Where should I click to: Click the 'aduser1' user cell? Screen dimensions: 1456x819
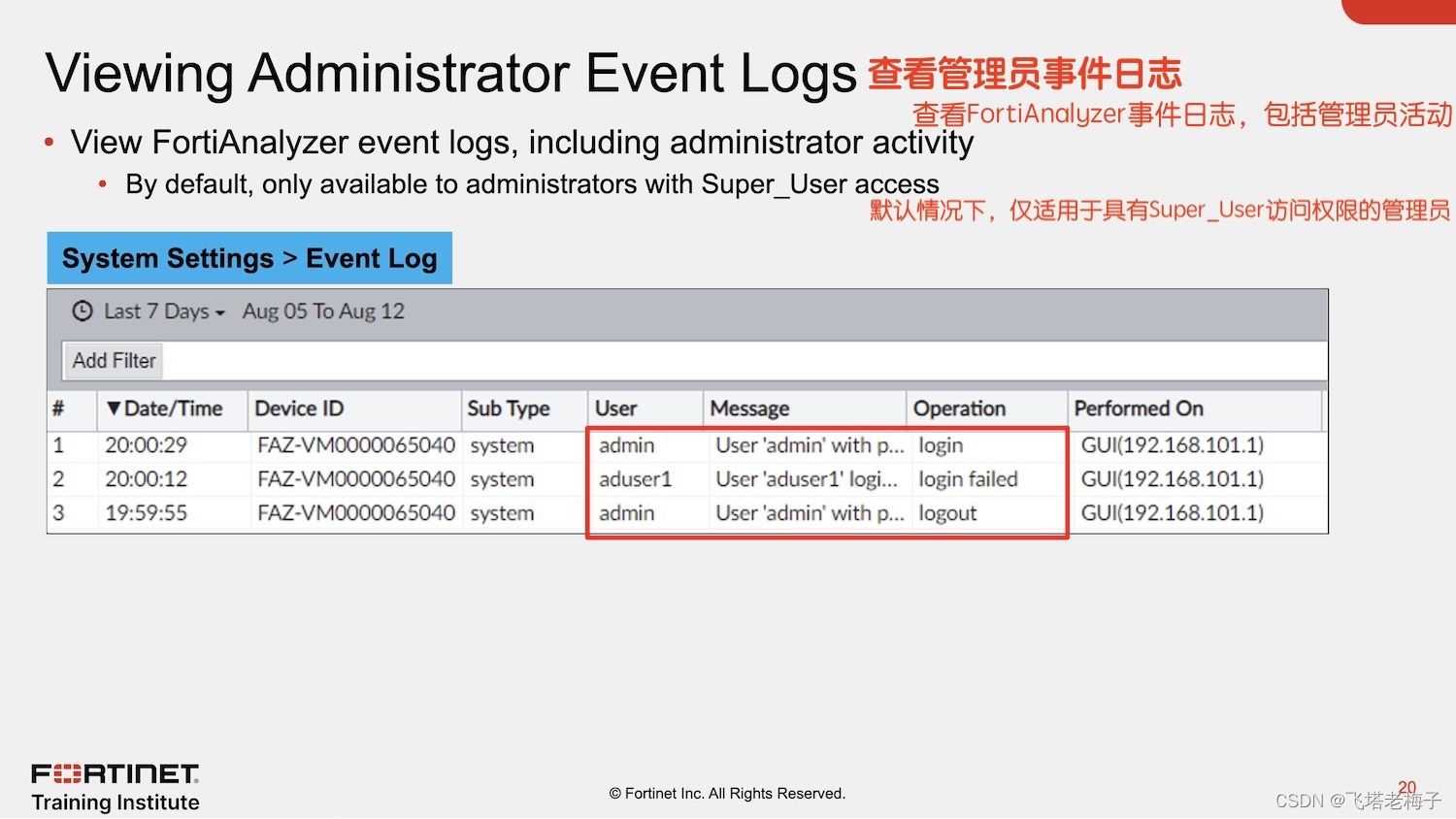pos(635,479)
